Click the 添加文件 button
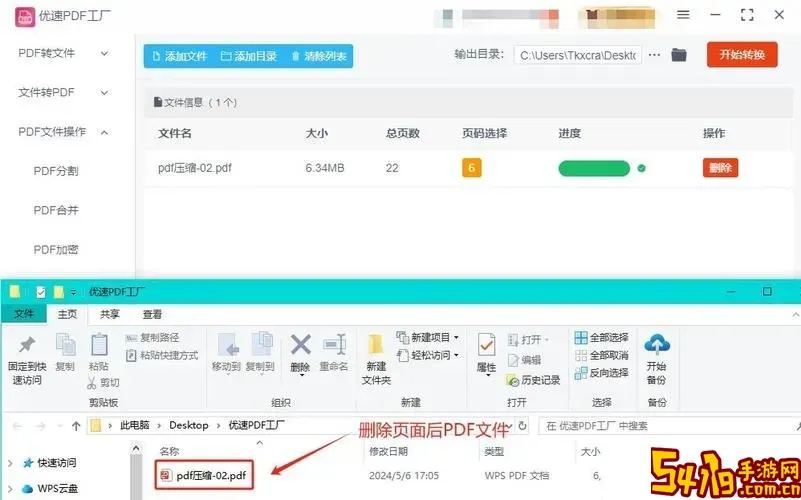This screenshot has width=801, height=500. tap(180, 56)
